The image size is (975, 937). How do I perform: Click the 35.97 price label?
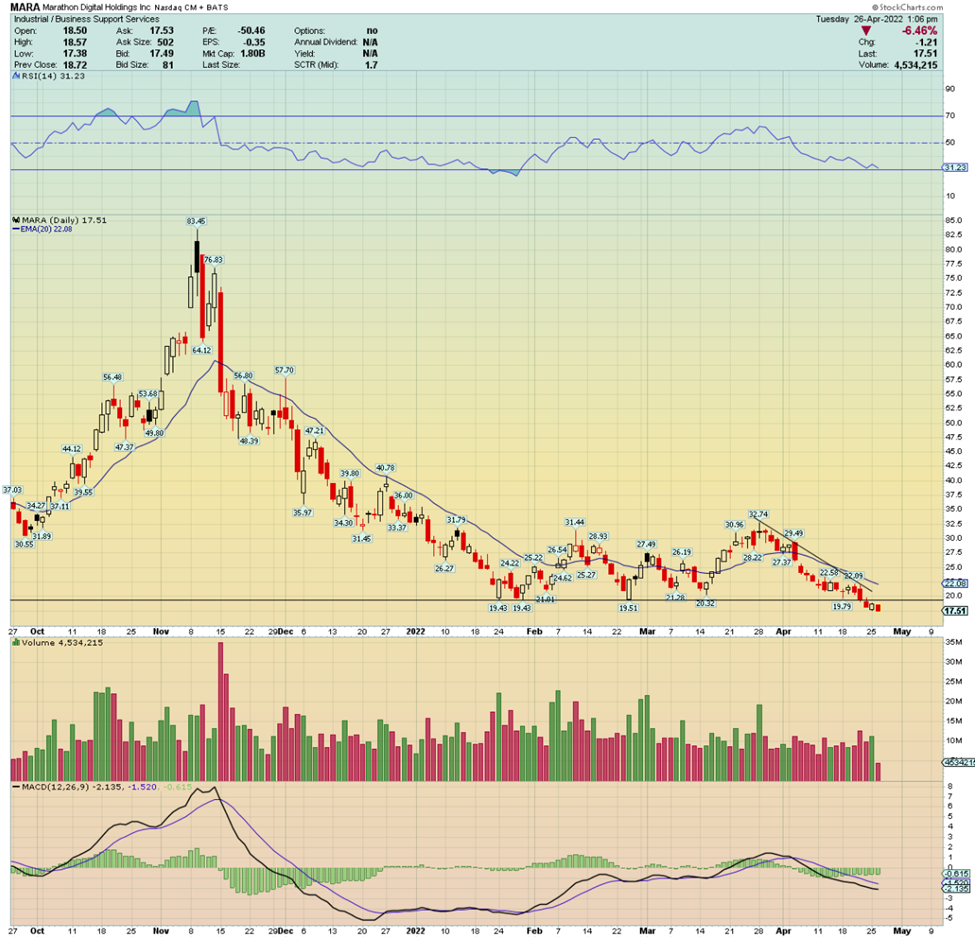pyautogui.click(x=302, y=512)
